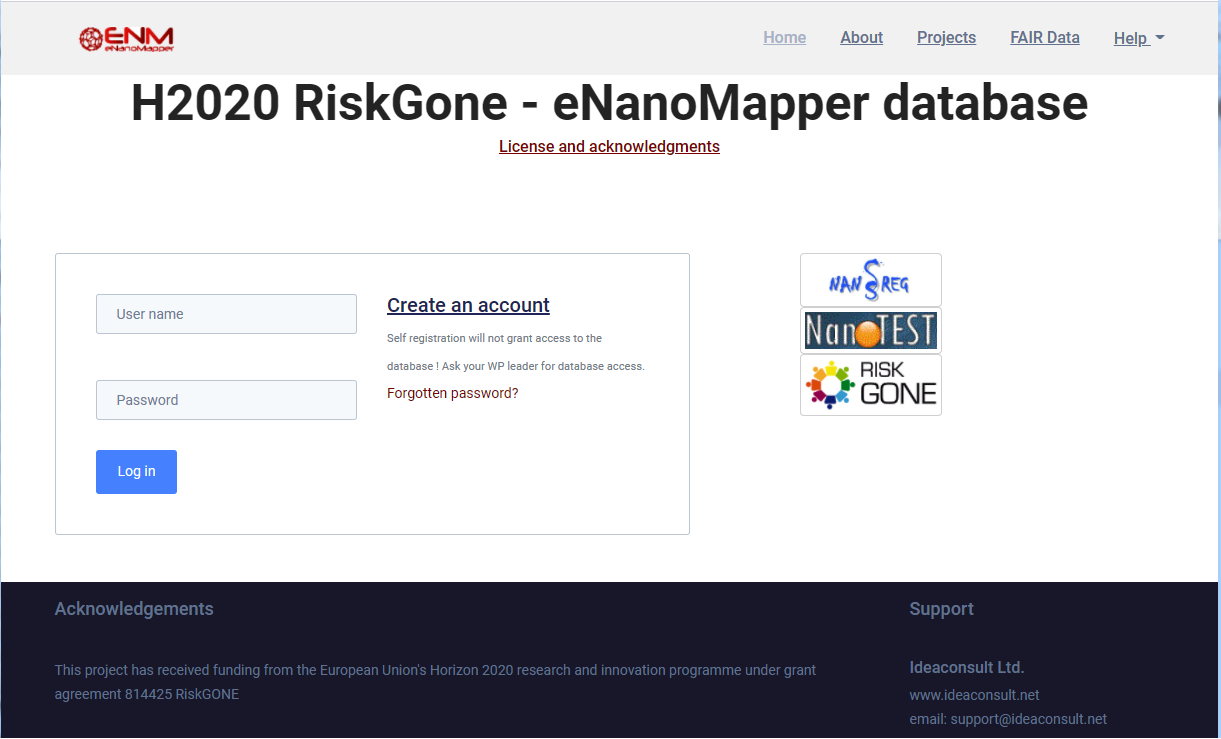Click the Horizon 2020 funding statement text
The height and width of the screenshot is (739, 1221).
coord(435,682)
